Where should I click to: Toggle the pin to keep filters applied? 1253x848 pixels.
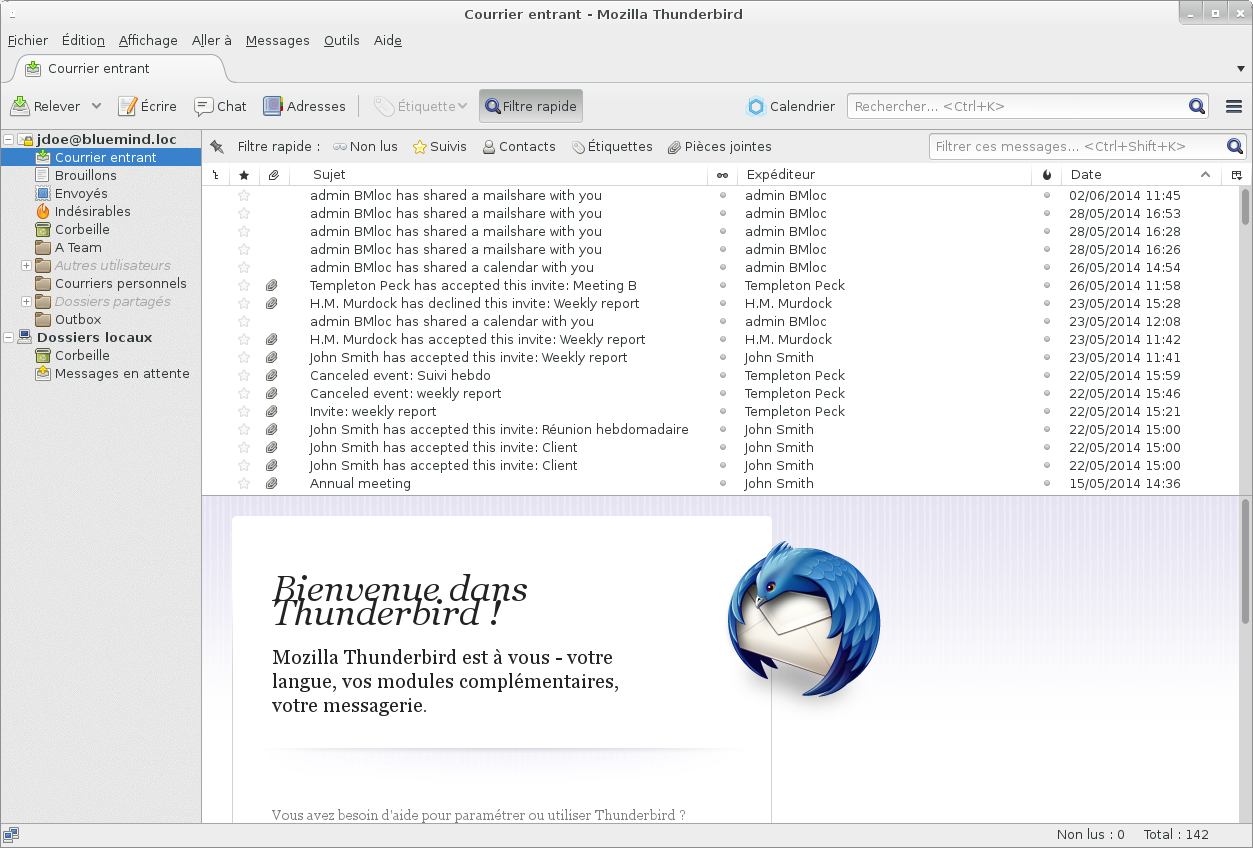[217, 147]
